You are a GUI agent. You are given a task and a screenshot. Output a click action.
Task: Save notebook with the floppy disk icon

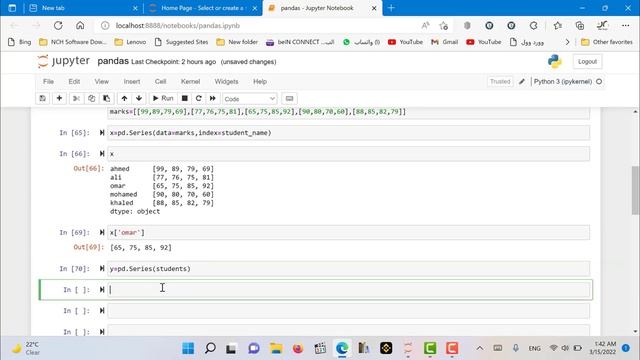pyautogui.click(x=42, y=98)
